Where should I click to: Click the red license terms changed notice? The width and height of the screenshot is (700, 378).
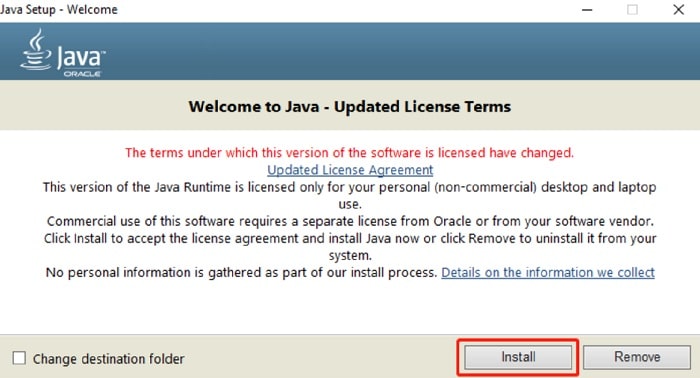350,153
